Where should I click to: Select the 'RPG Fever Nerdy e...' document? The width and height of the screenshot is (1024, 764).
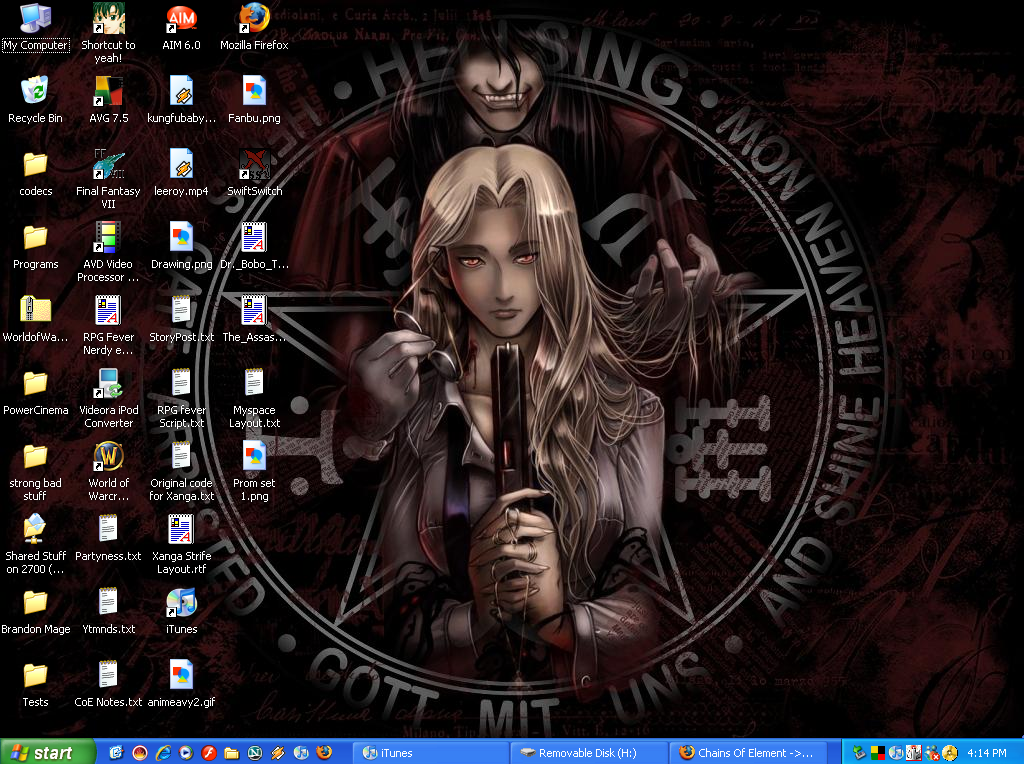coord(108,324)
